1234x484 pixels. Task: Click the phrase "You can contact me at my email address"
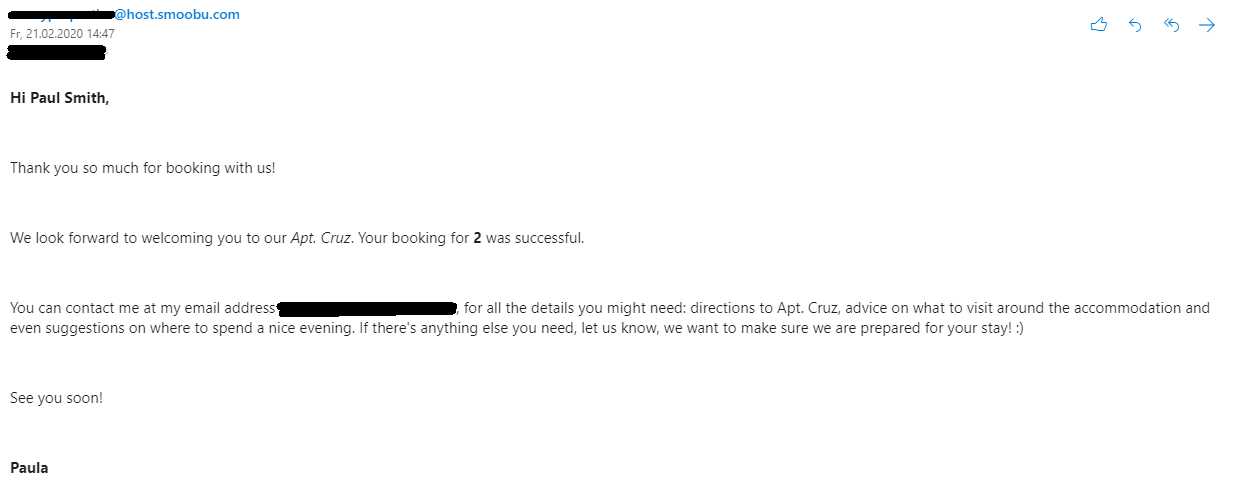coord(142,308)
